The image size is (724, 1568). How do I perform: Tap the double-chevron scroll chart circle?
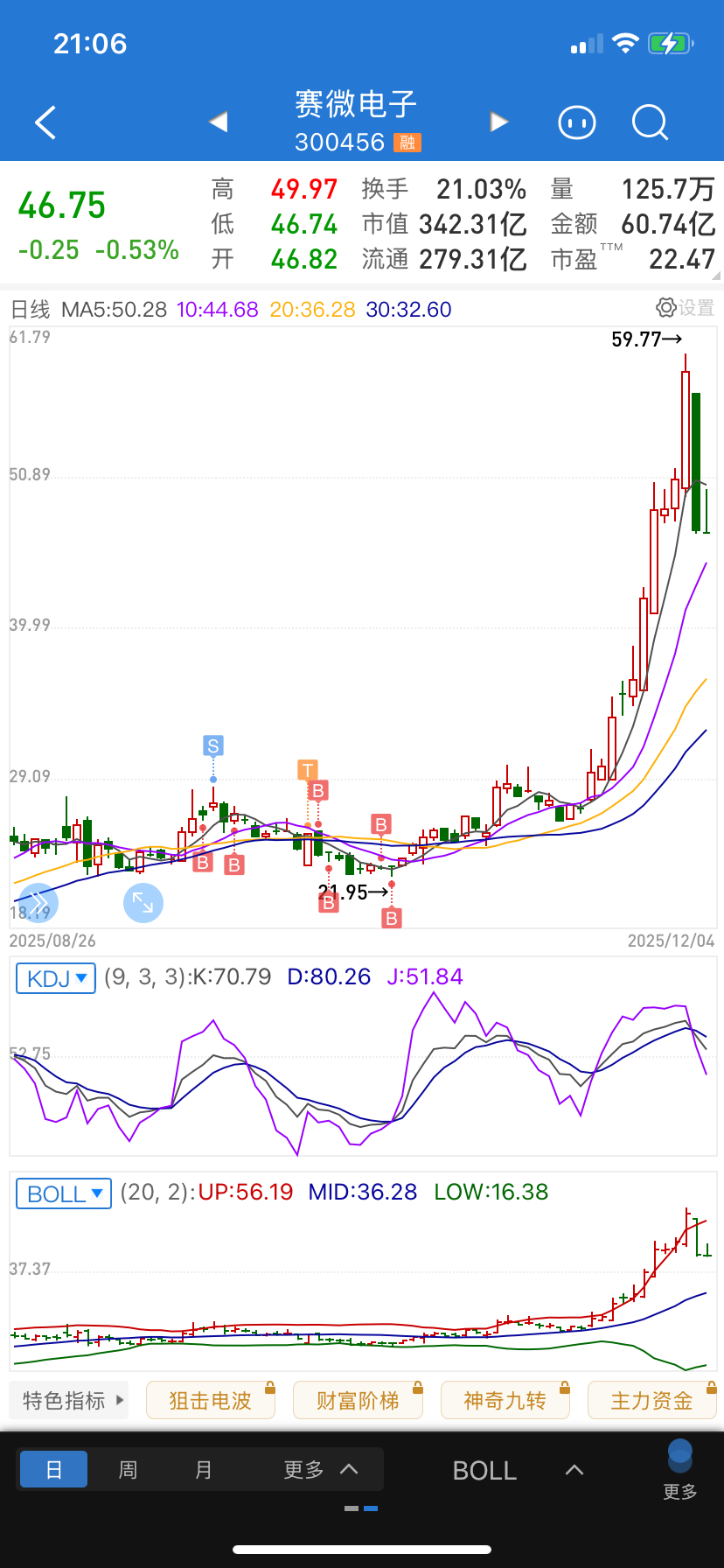(38, 902)
